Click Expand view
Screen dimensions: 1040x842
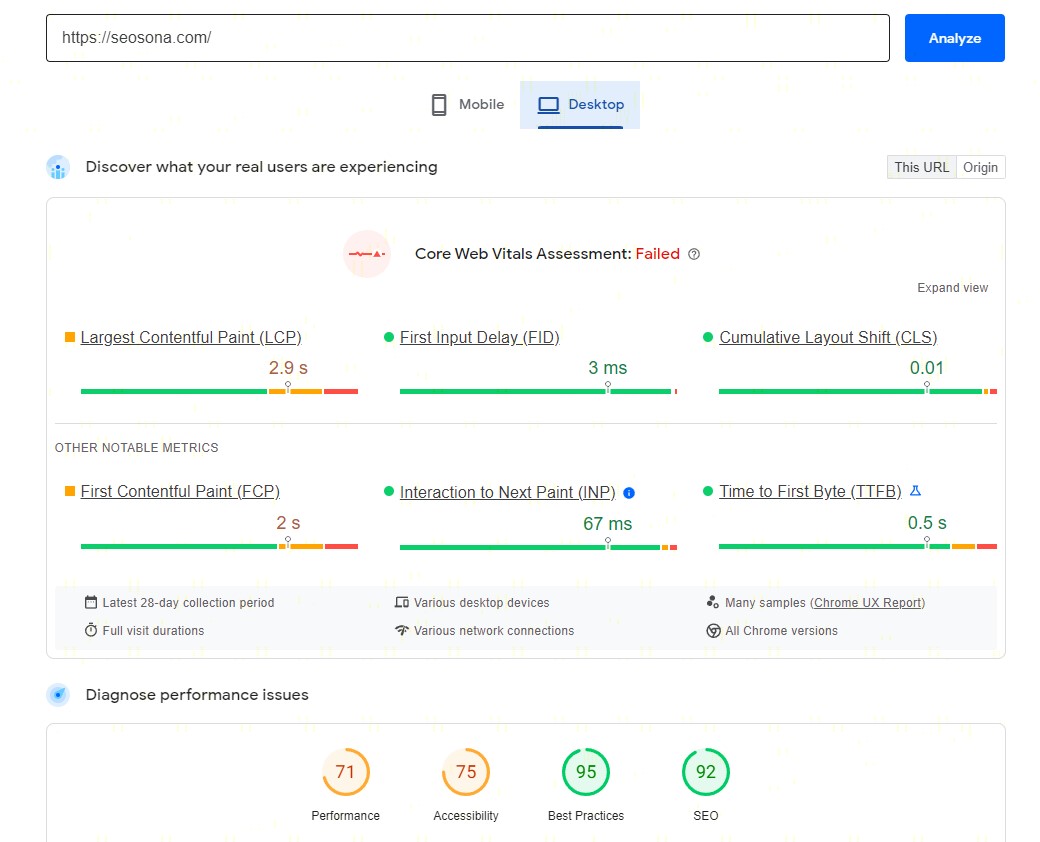(952, 287)
